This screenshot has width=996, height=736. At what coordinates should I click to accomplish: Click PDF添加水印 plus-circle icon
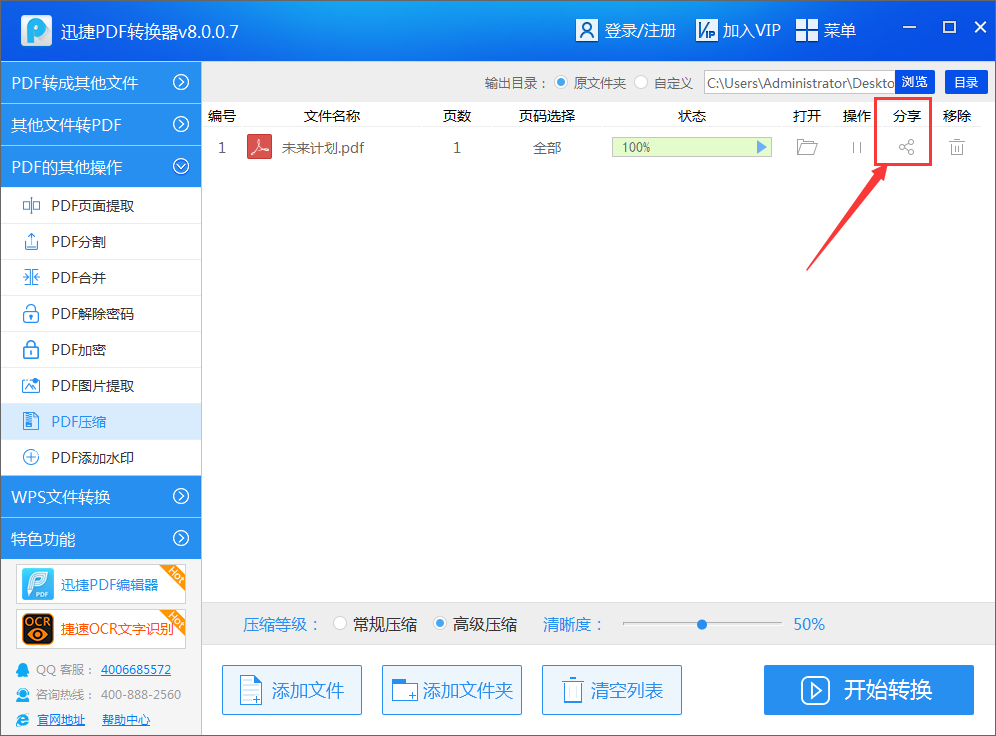pos(31,458)
